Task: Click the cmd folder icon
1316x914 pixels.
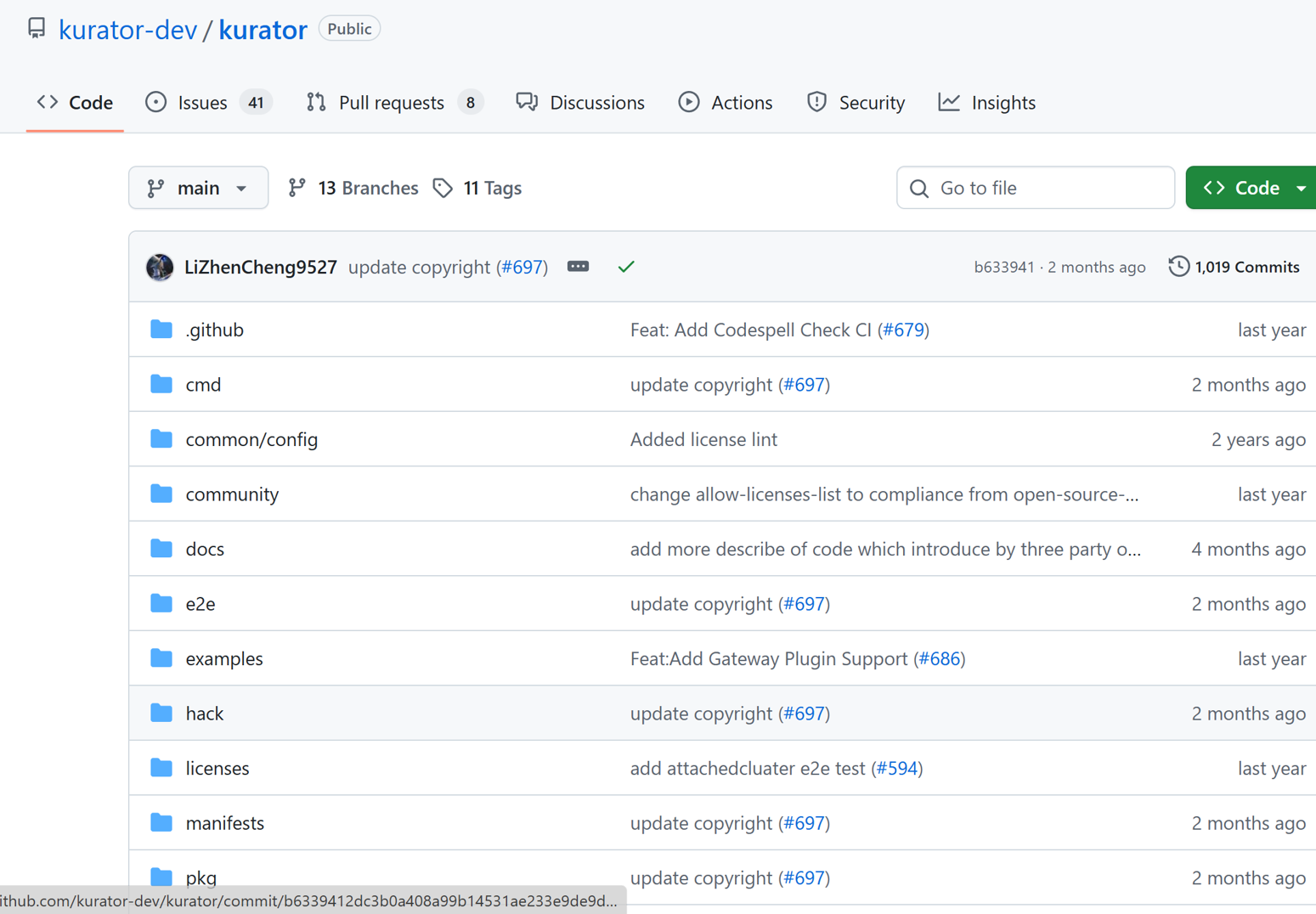Action: 161,384
